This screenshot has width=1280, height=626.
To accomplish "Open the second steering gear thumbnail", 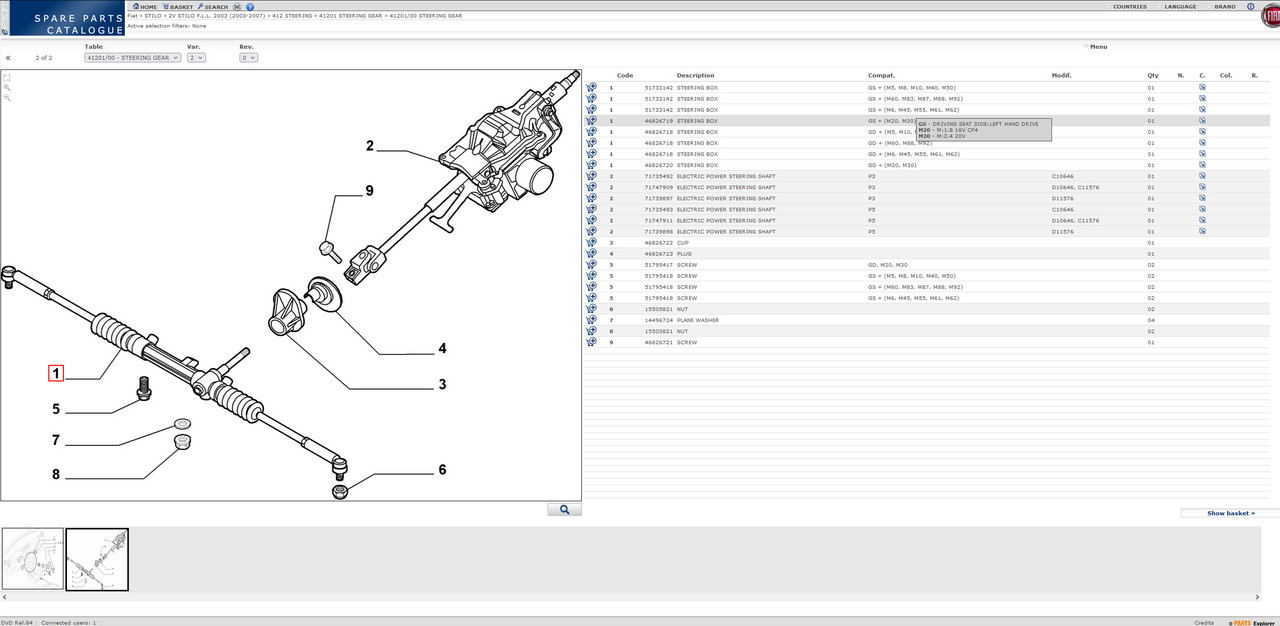I will (x=97, y=559).
